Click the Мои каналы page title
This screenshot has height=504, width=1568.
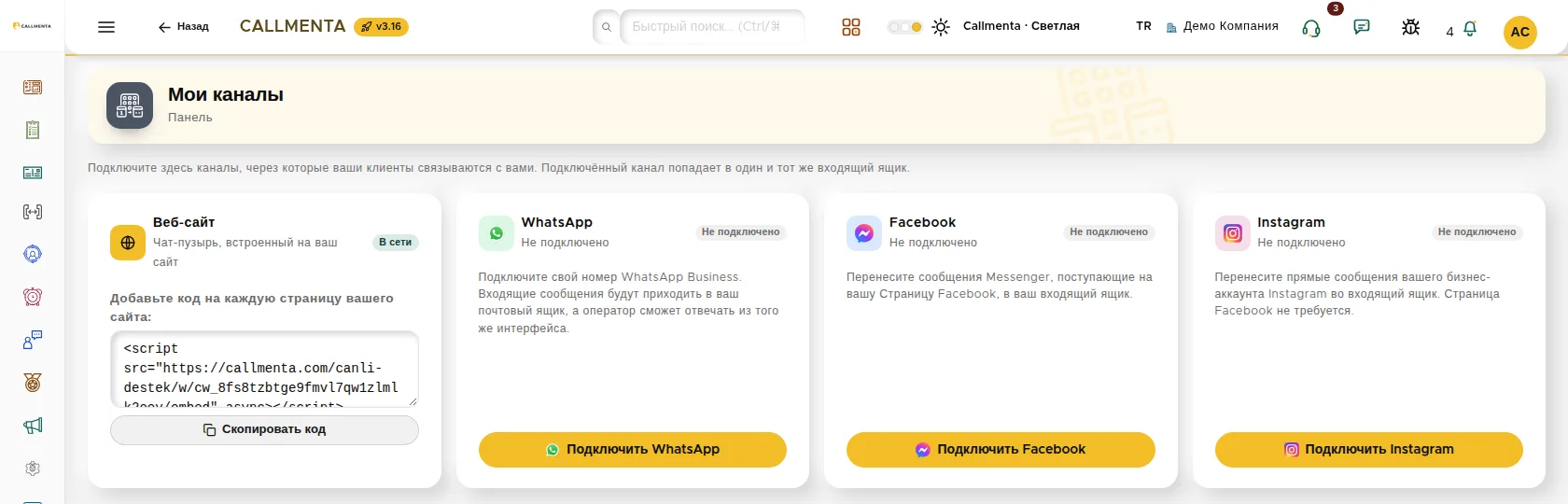[226, 94]
